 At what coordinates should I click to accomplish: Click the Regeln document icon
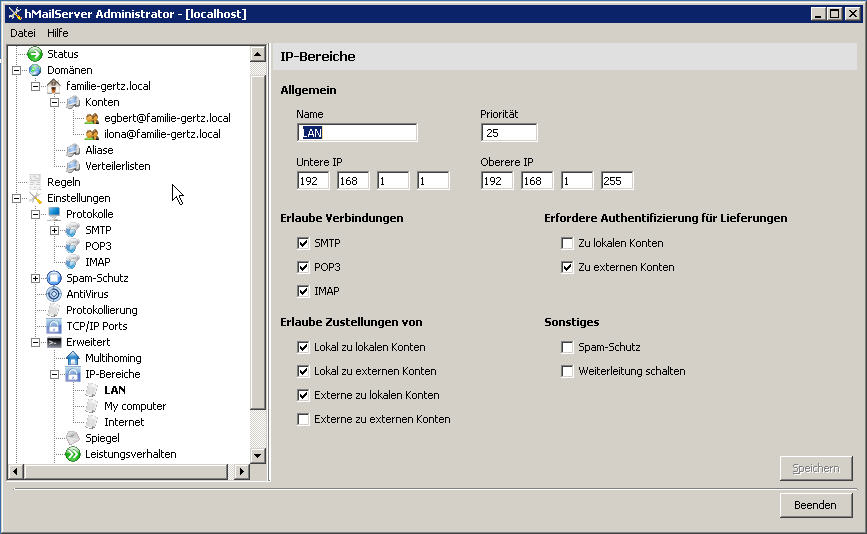tap(35, 182)
